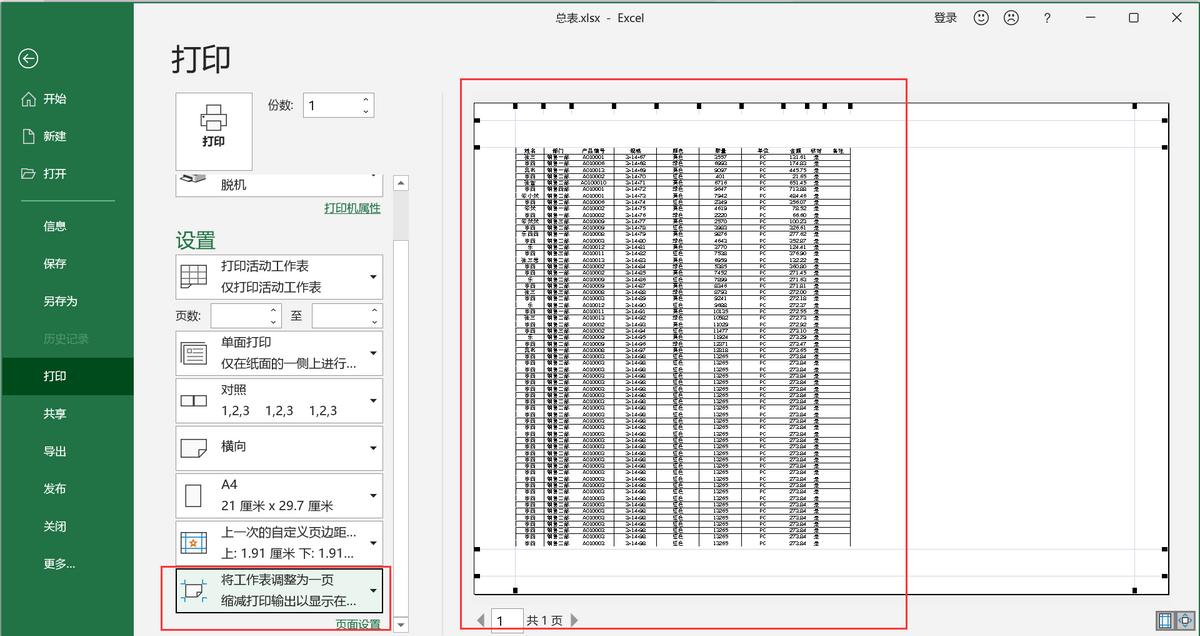Click Sign in (登录) in title bar

click(945, 18)
